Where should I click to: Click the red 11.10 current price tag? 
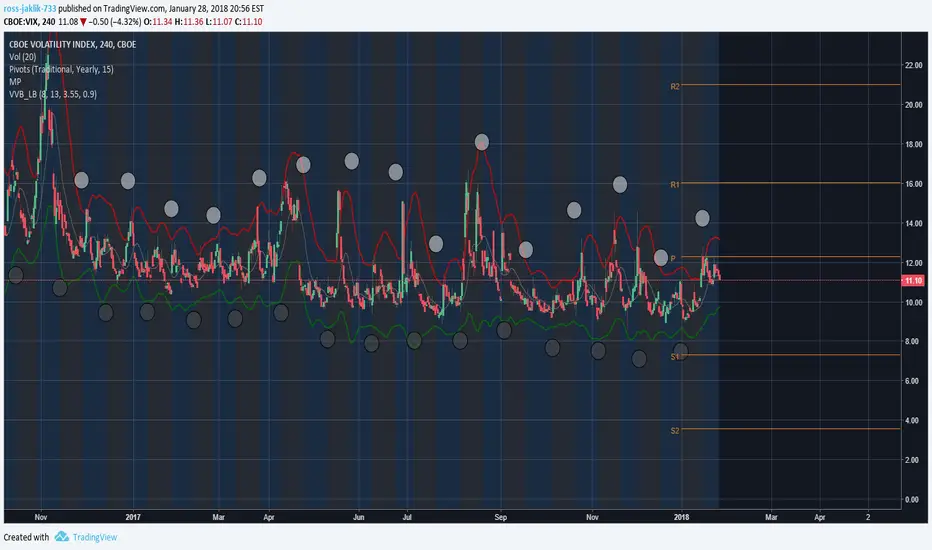913,281
